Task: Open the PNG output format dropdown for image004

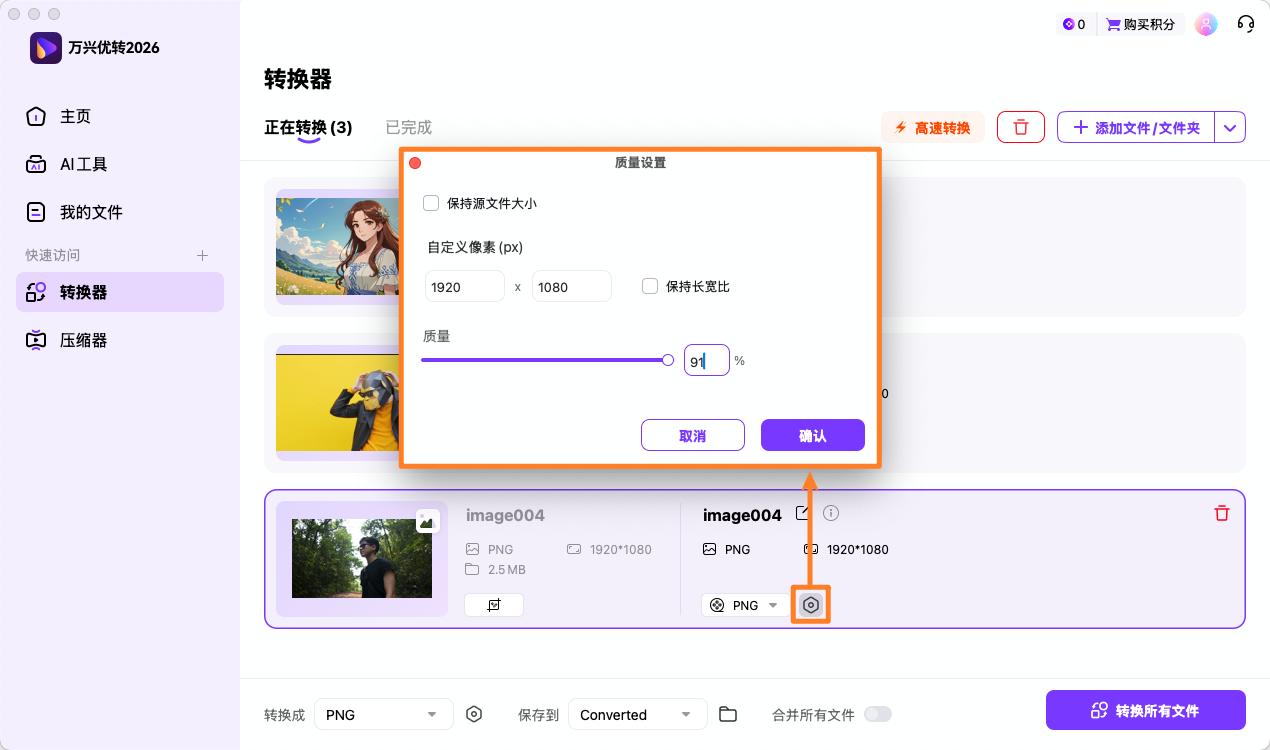Action: pyautogui.click(x=744, y=604)
